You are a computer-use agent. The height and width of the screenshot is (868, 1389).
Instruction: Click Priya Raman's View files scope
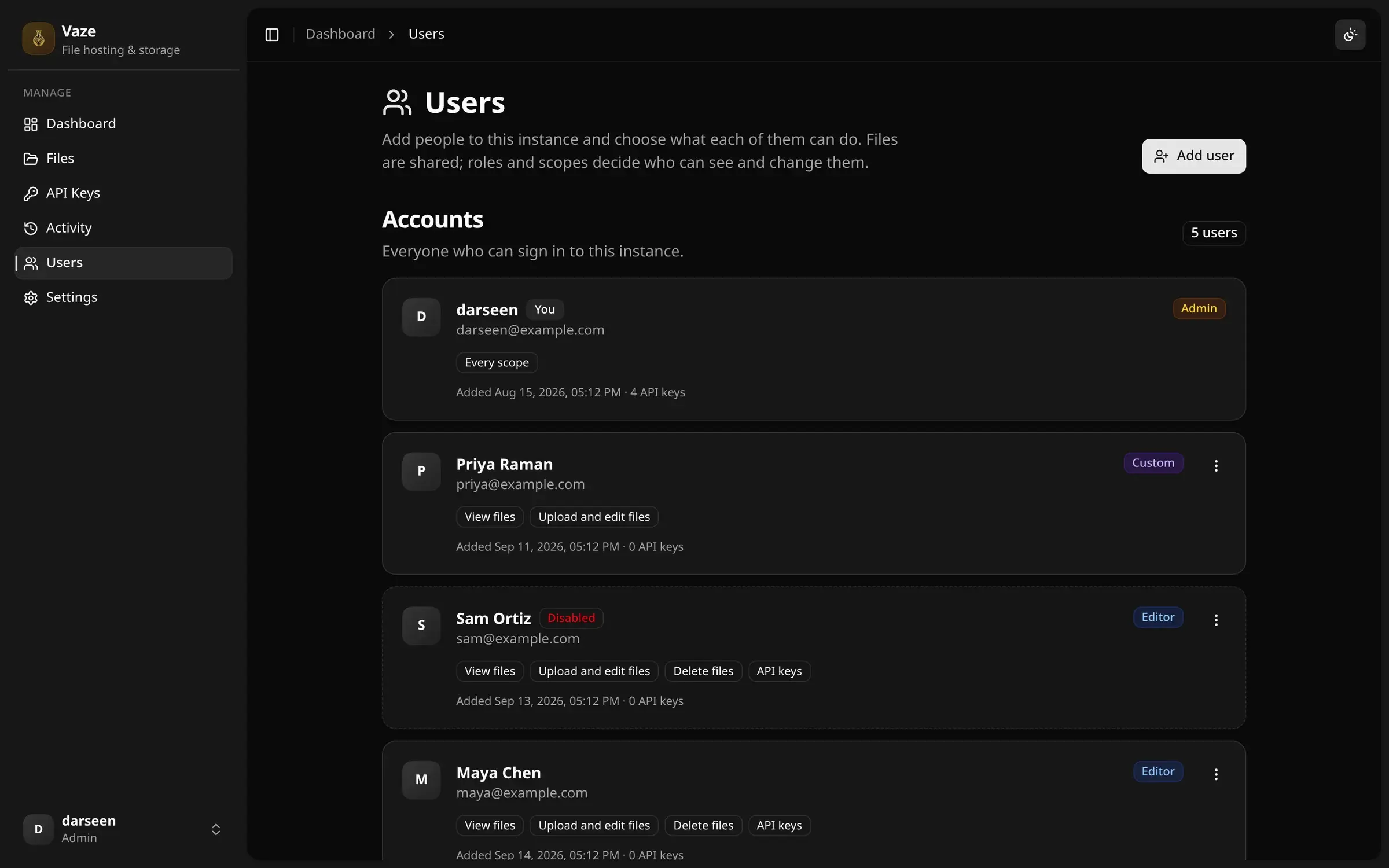click(x=490, y=517)
